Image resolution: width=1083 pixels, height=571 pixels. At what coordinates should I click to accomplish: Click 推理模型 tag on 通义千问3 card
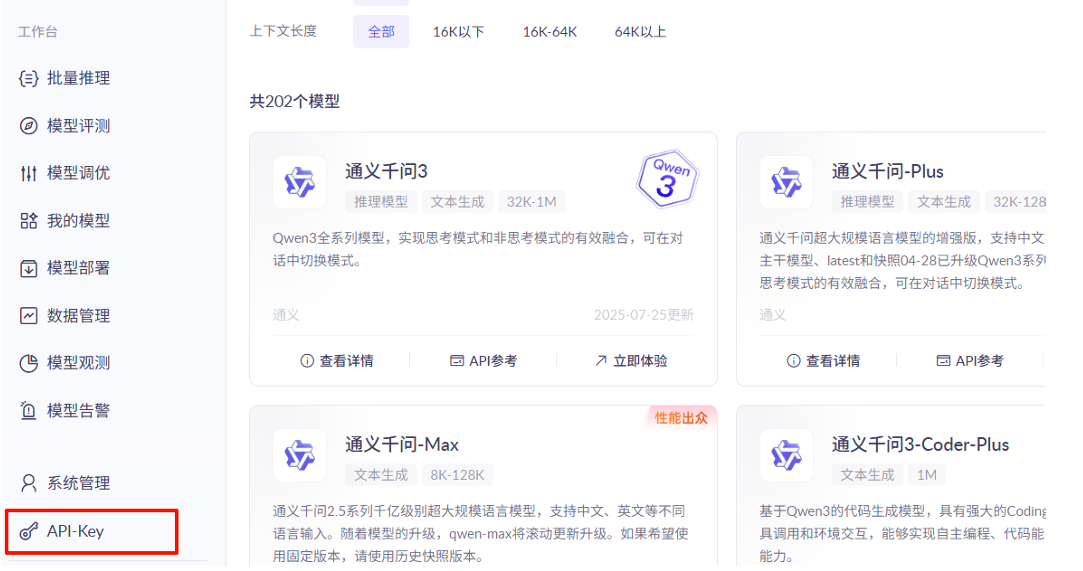click(381, 202)
